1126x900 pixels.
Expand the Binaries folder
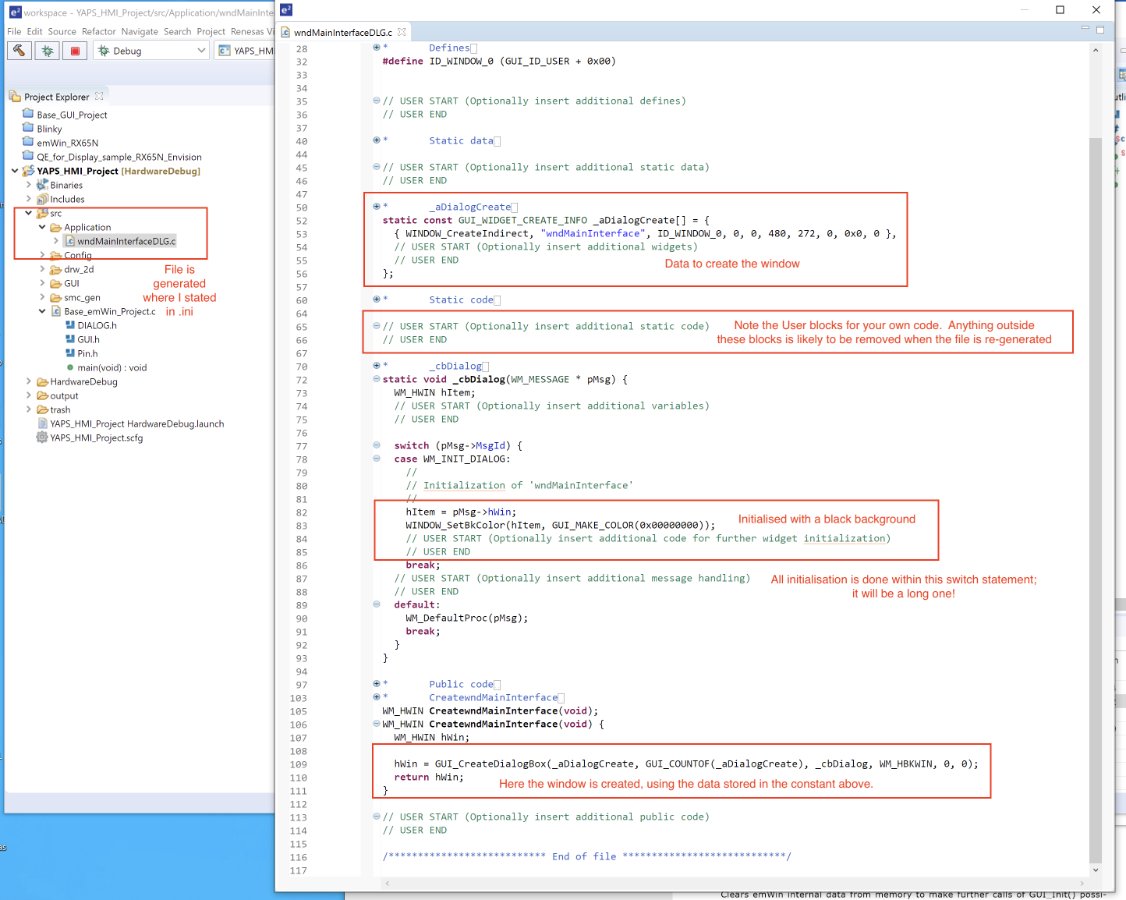click(x=29, y=185)
